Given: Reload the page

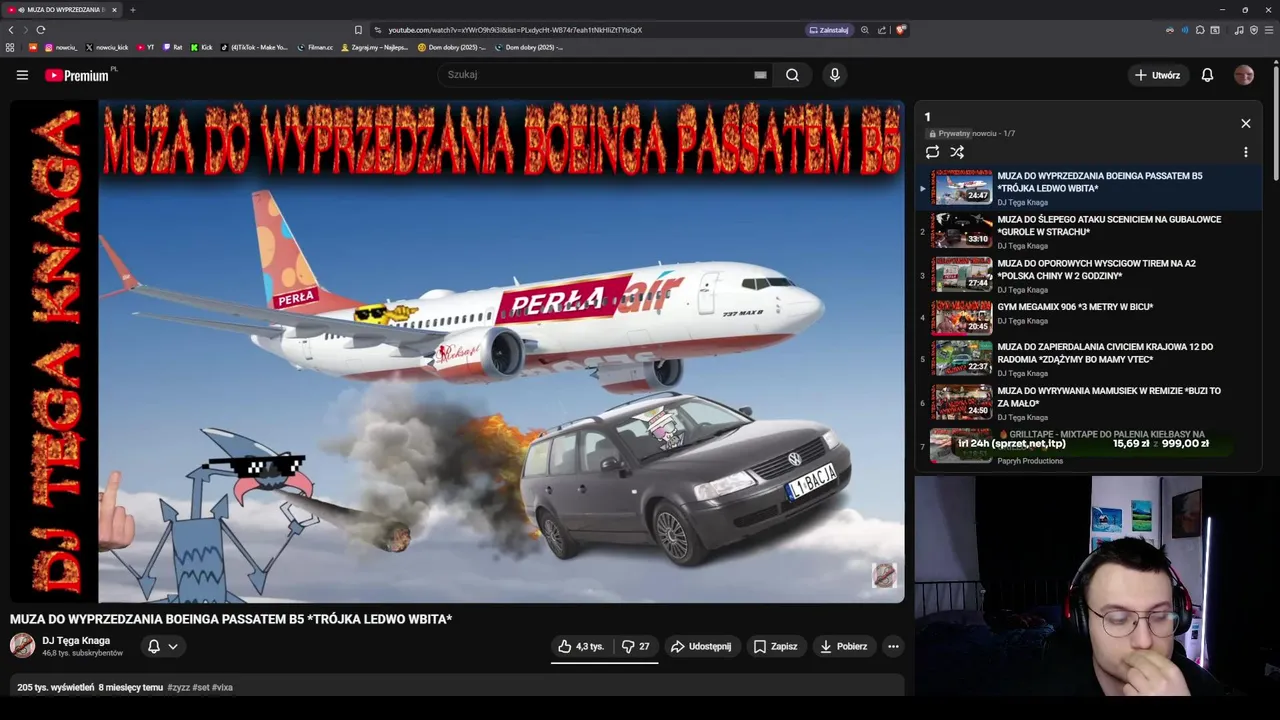Looking at the screenshot, I should [41, 30].
